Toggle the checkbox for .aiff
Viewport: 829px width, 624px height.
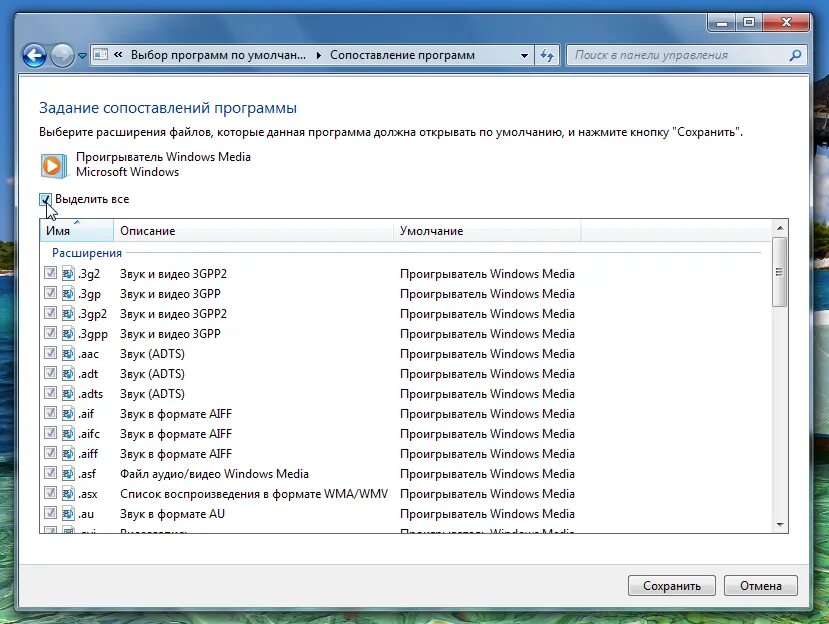tap(50, 453)
